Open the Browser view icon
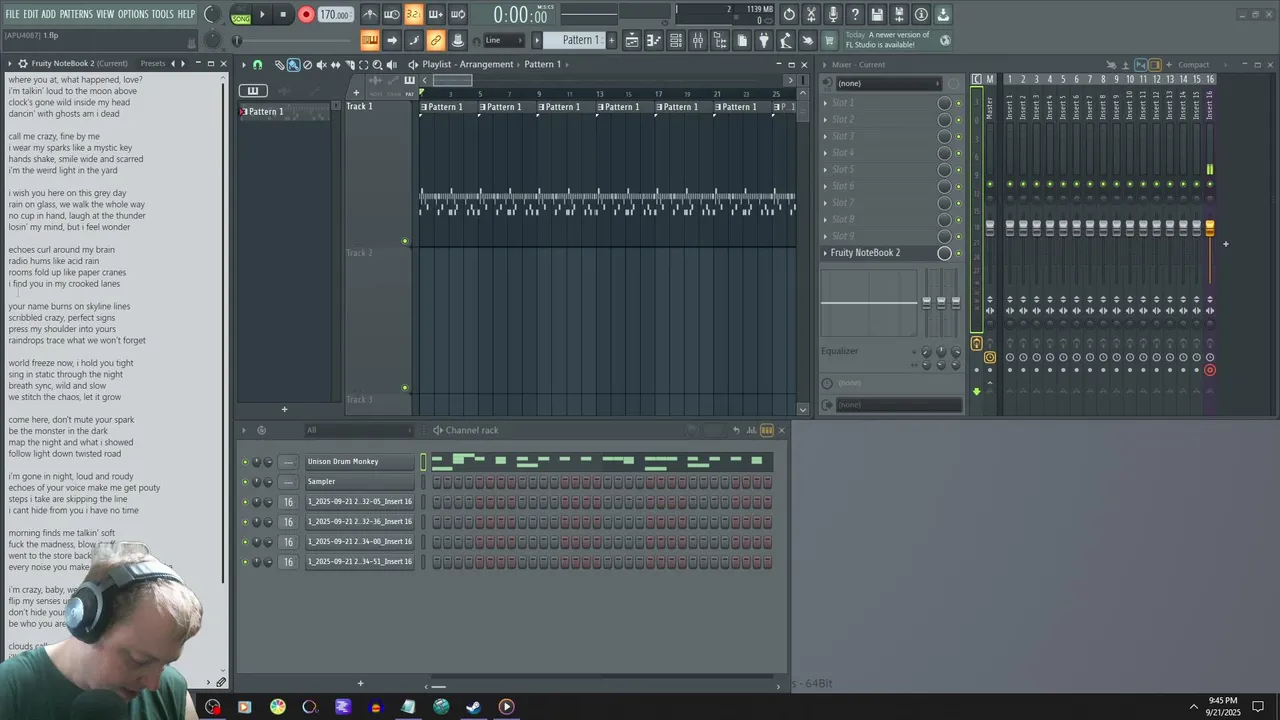Screen dimensions: 1280x720 click(720, 40)
